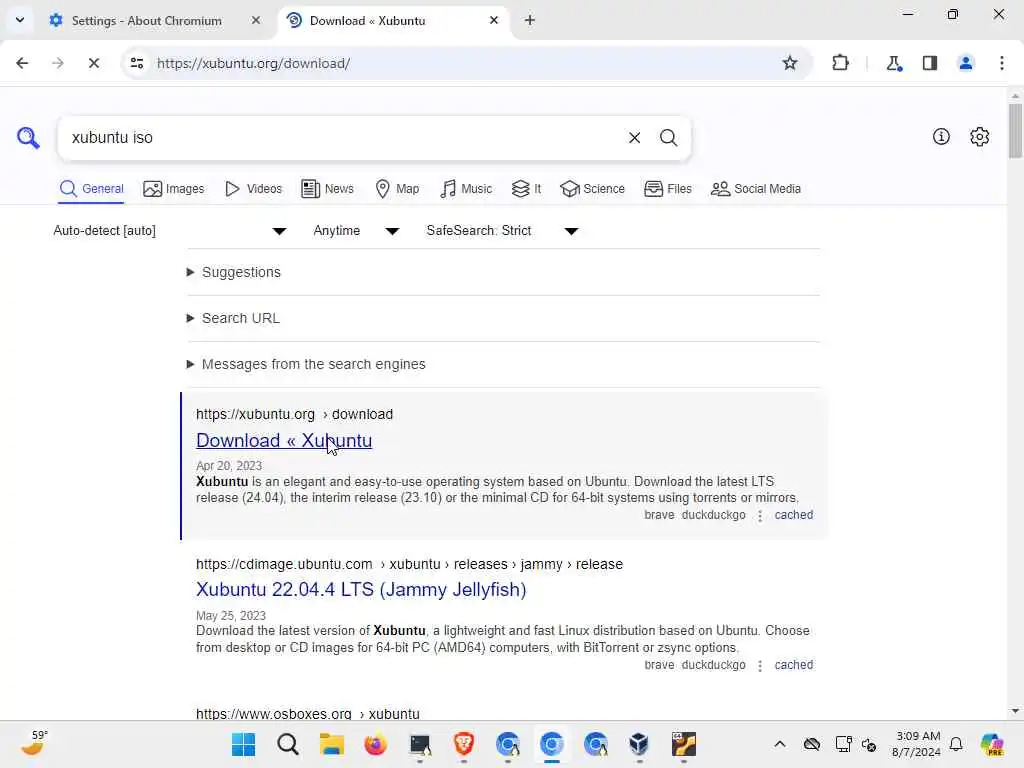
Task: Switch to Science search category
Action: 592,189
